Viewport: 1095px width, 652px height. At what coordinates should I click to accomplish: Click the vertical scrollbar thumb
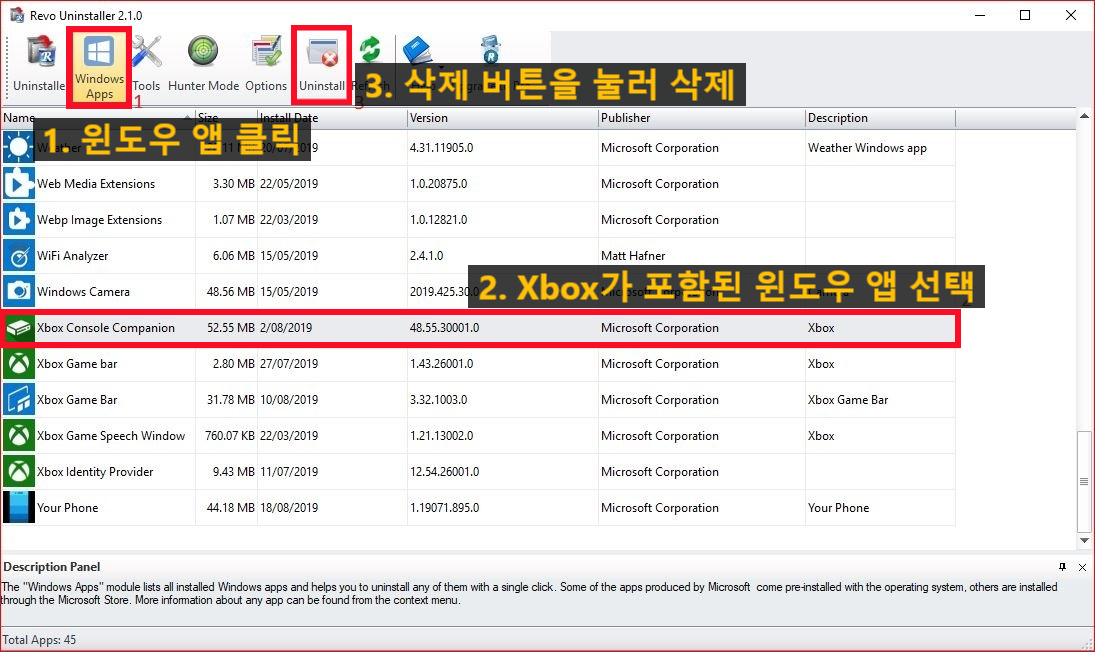[1084, 481]
